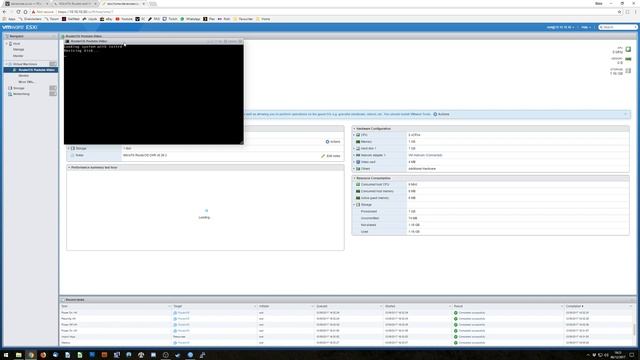Expand the Video card row

click(354, 162)
